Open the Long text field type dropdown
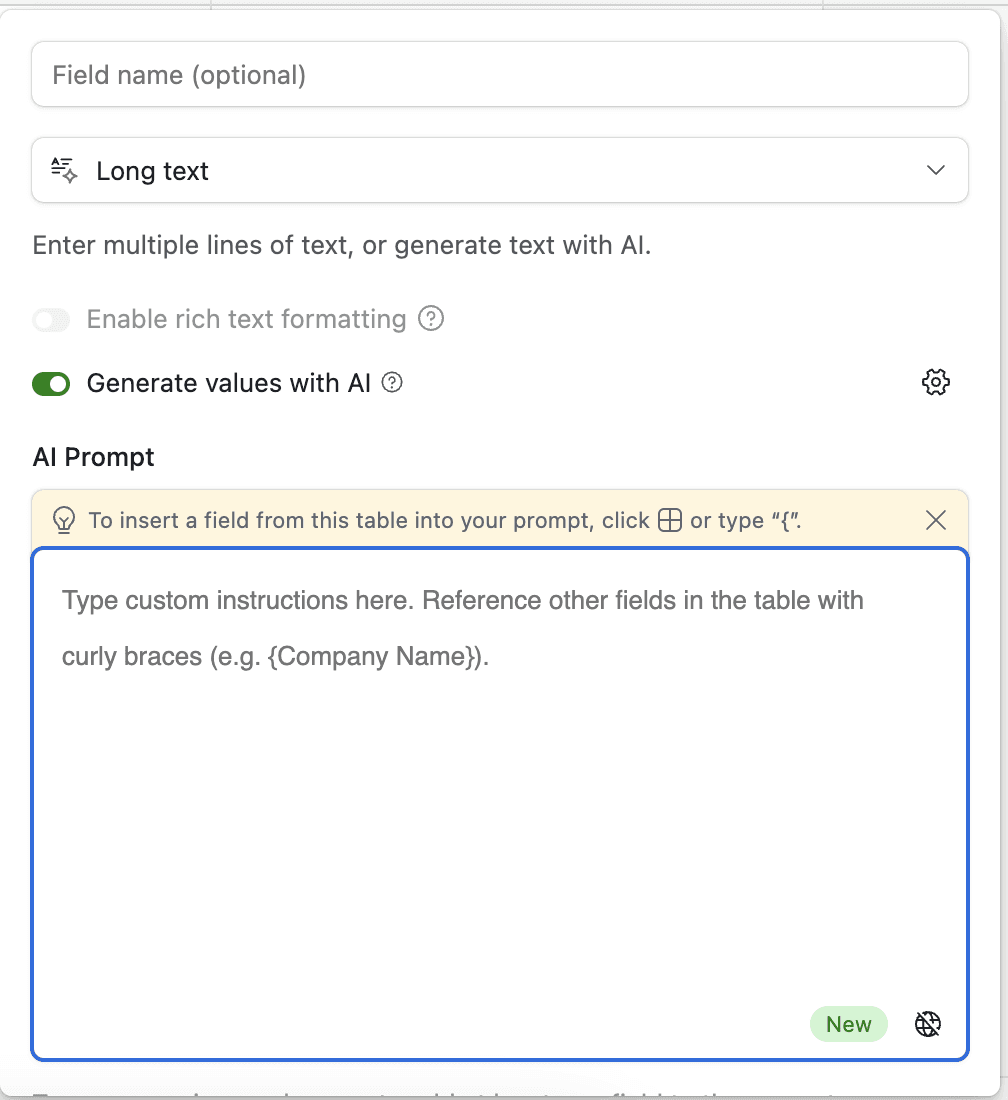The width and height of the screenshot is (1008, 1100). pyautogui.click(x=499, y=170)
